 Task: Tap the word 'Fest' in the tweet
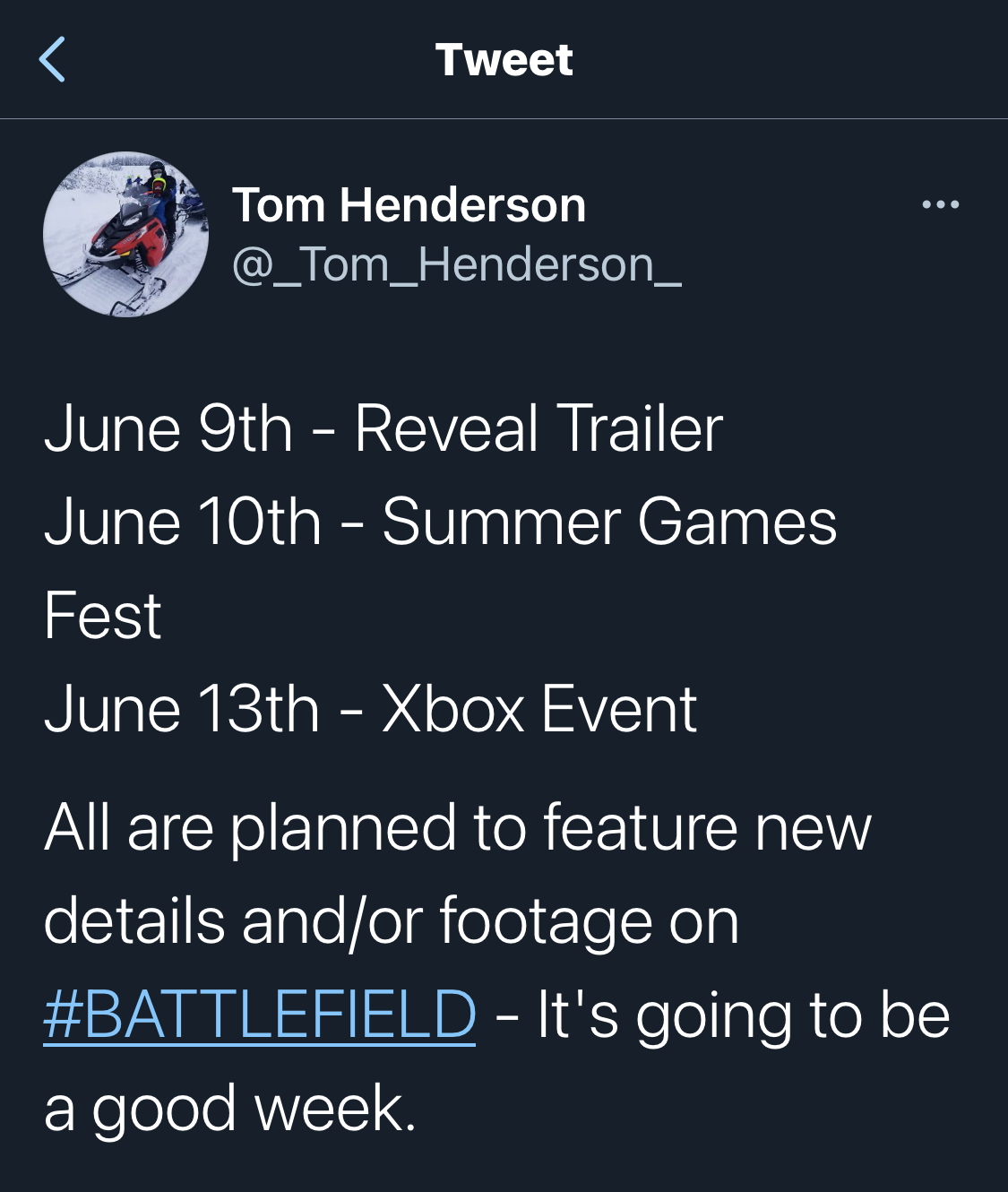[102, 616]
